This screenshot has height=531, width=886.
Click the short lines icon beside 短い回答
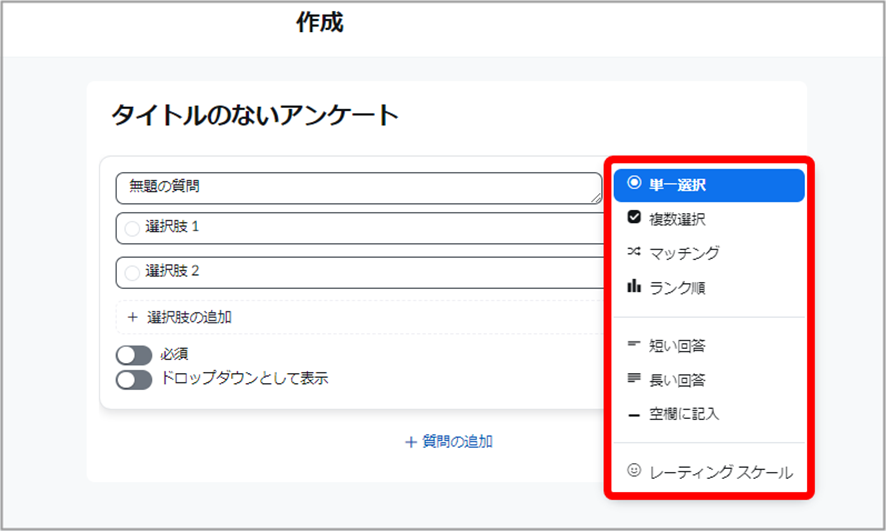pyautogui.click(x=634, y=343)
